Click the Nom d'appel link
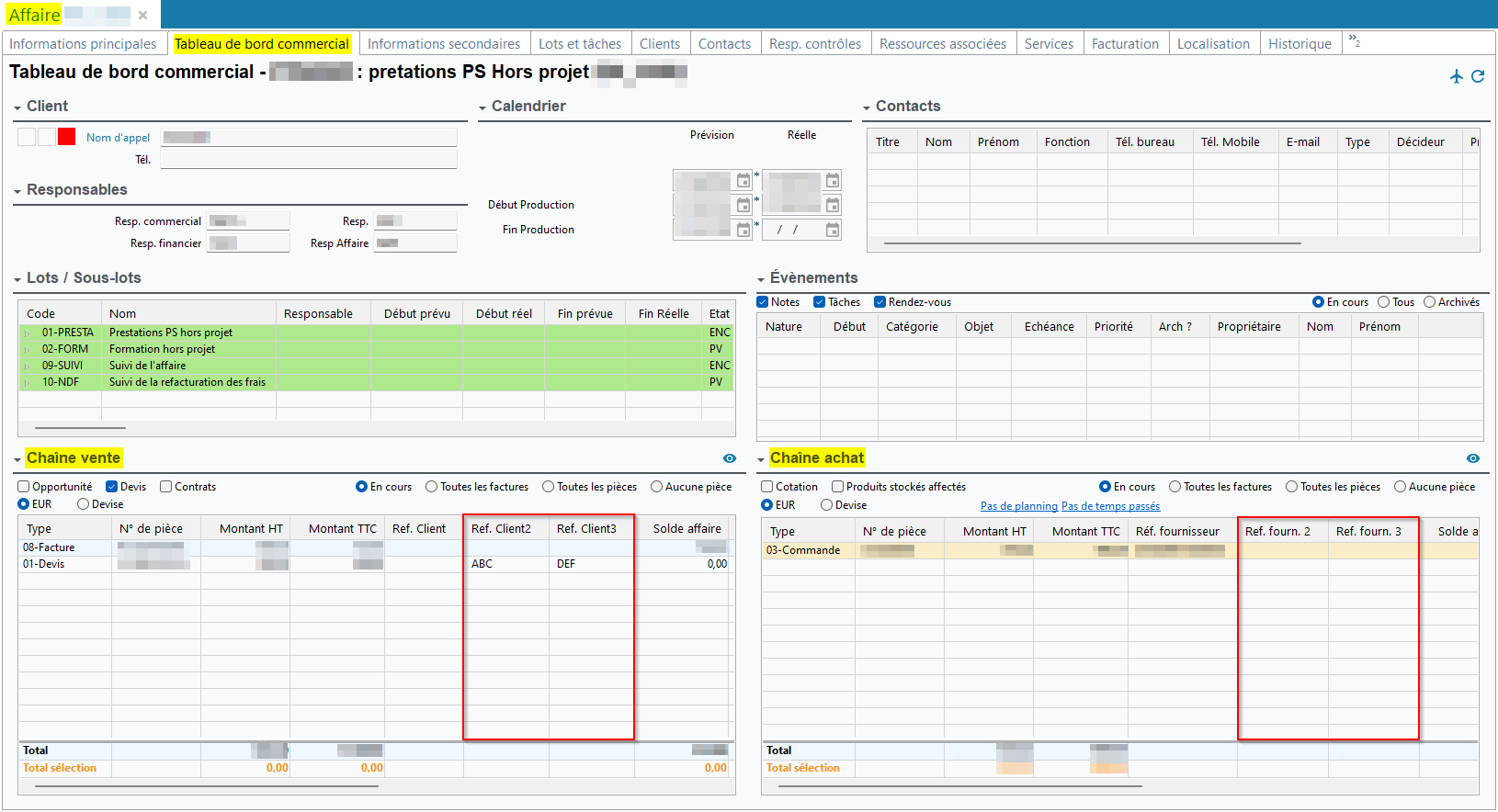Image resolution: width=1498 pixels, height=812 pixels. coord(118,138)
